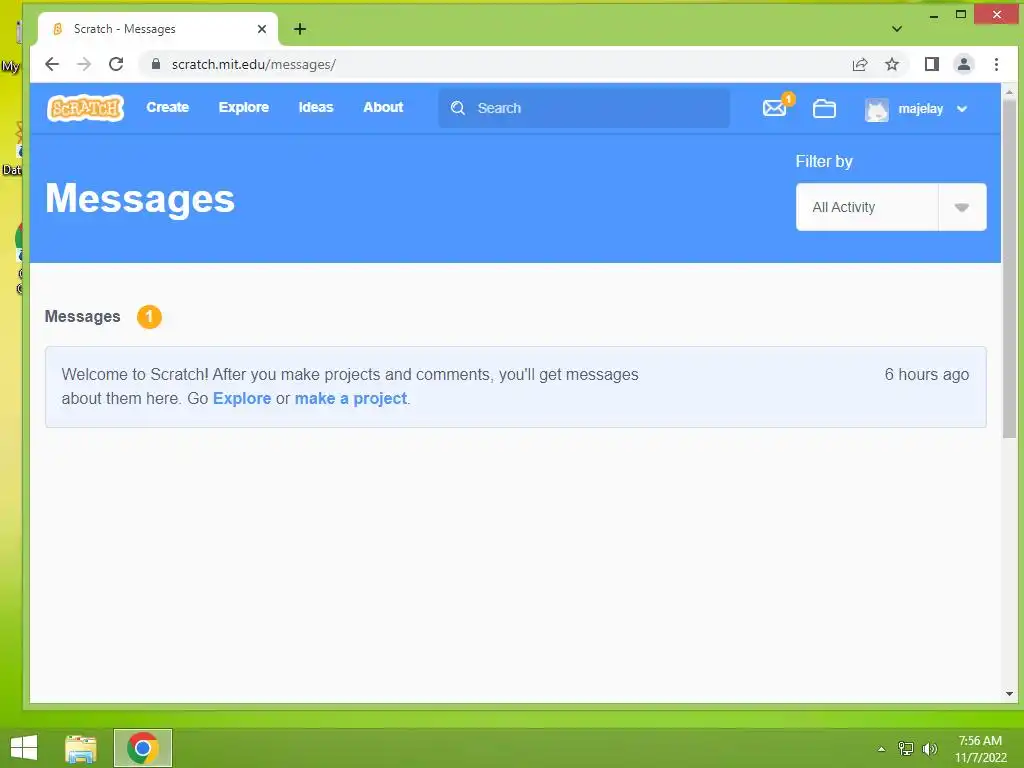The height and width of the screenshot is (768, 1024).
Task: Open the My Stuff folder icon
Action: tap(824, 108)
